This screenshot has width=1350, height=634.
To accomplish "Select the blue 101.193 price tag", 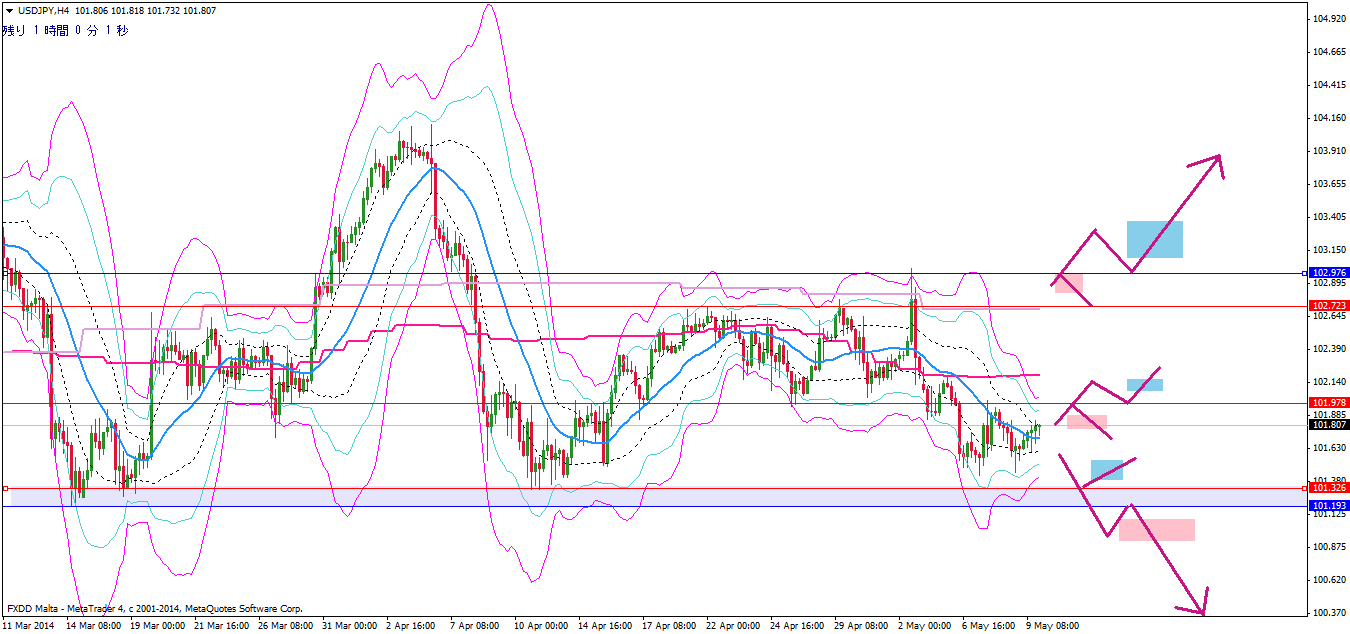I will [x=1329, y=506].
